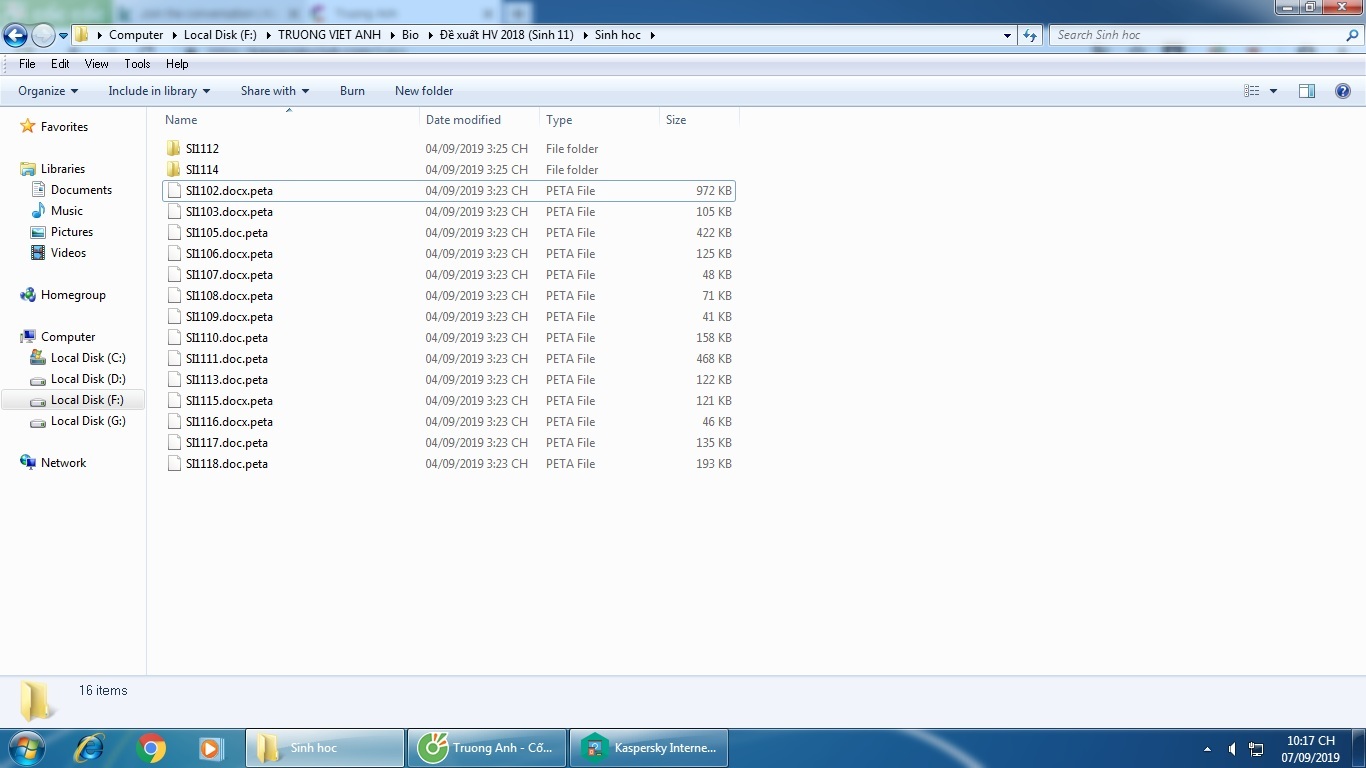This screenshot has height=768, width=1366.
Task: Open Local Disk (C:) in navigation pane
Action: coord(88,358)
